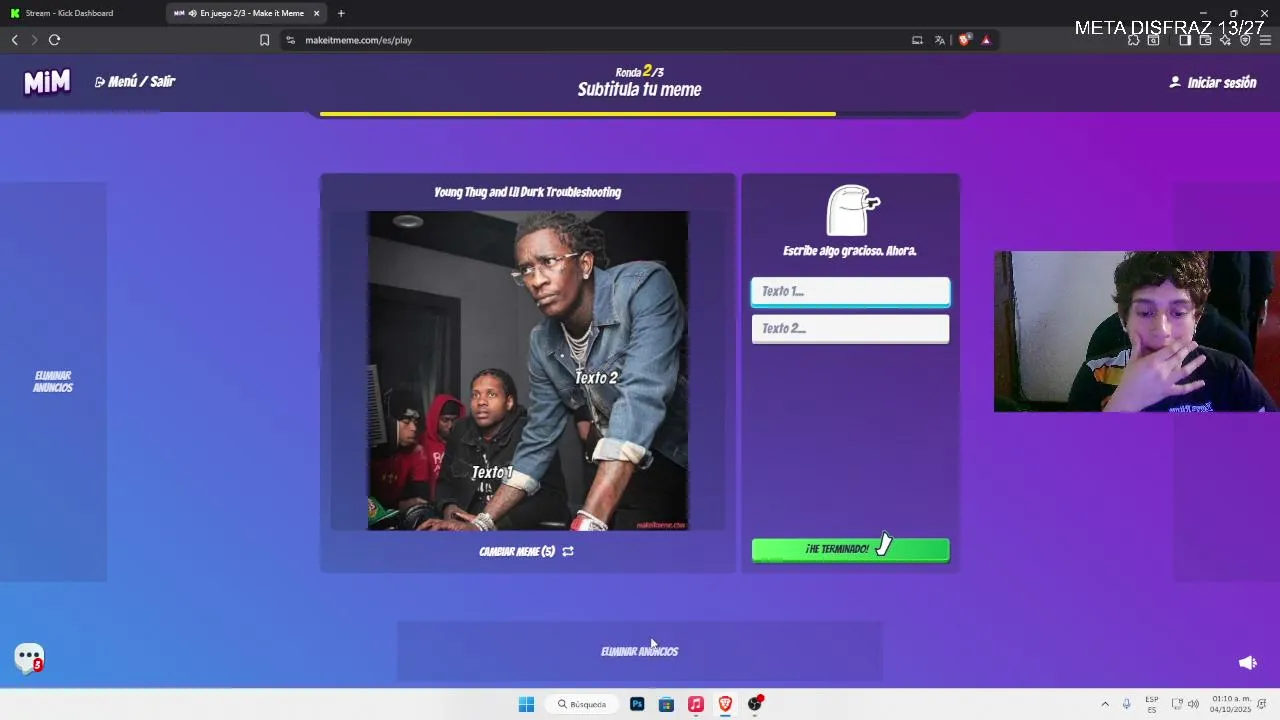Click the pointing character mascot icon

click(x=851, y=209)
